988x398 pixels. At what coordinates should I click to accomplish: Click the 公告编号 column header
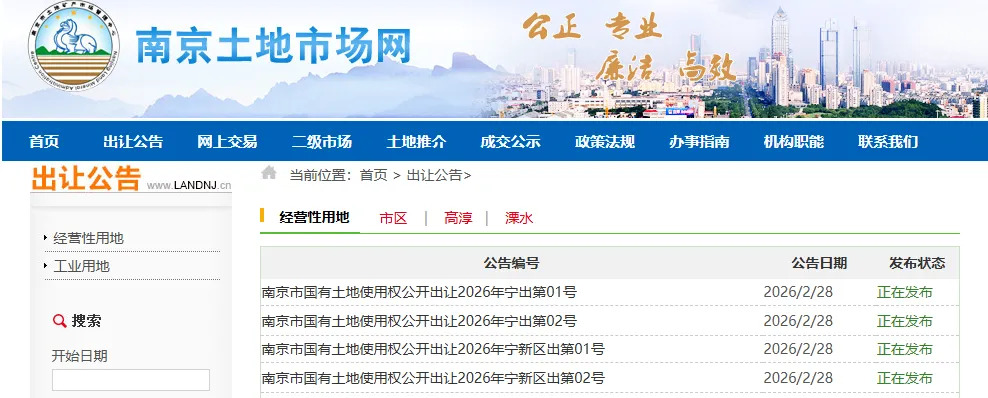pos(512,263)
